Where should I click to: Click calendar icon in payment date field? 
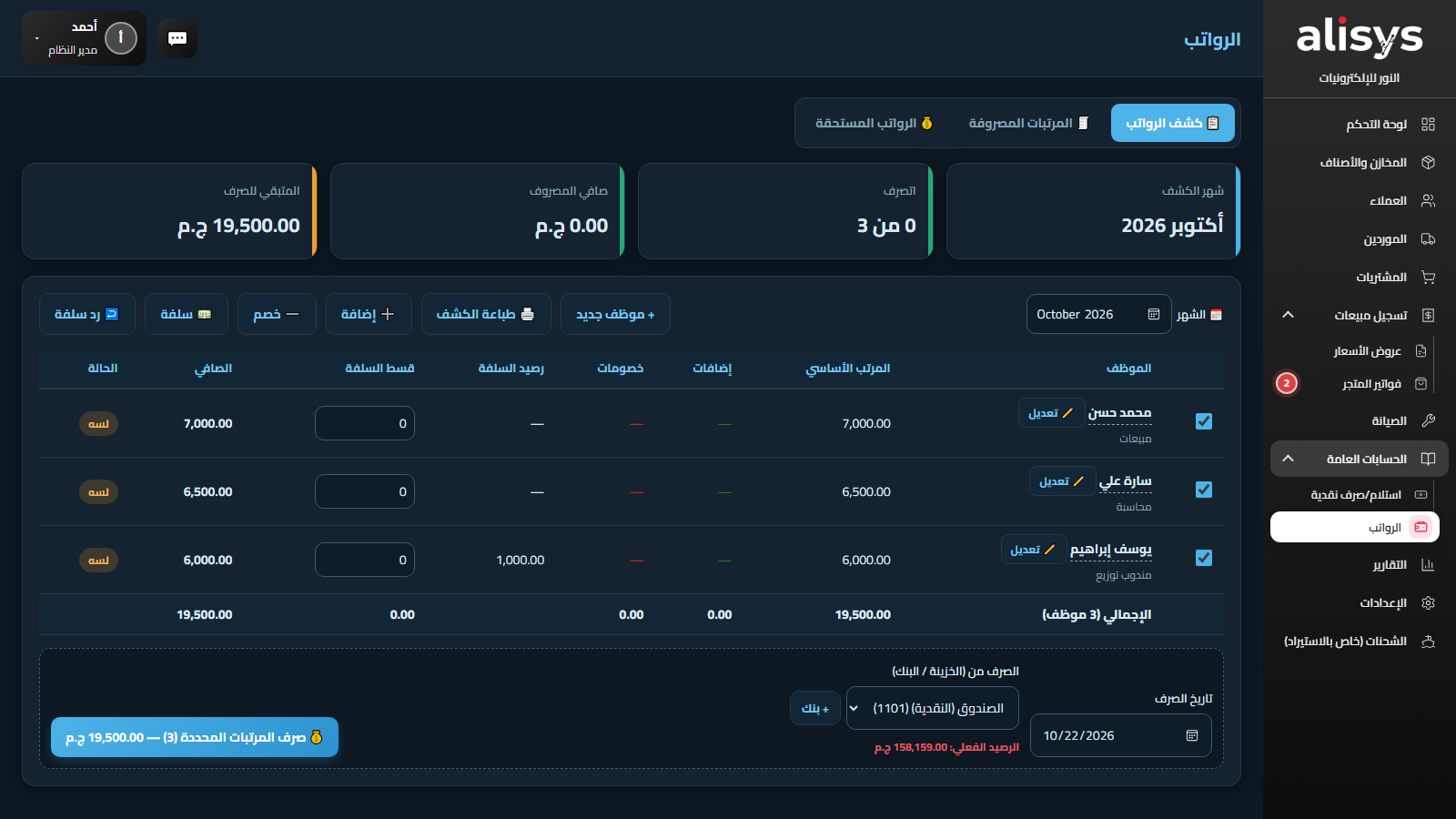(x=1192, y=735)
